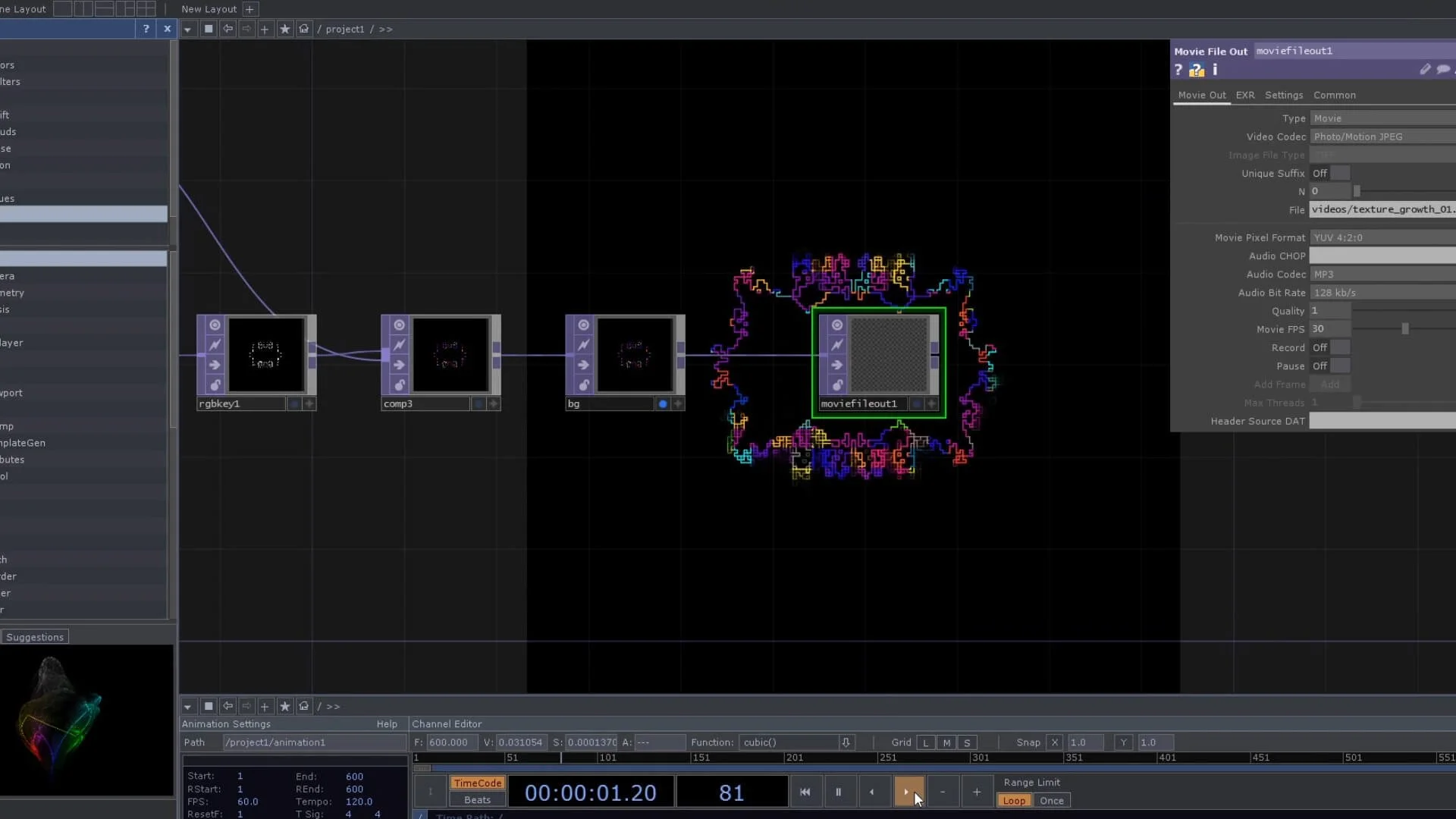
Task: Jump timeline to start with rewind button
Action: tap(805, 792)
